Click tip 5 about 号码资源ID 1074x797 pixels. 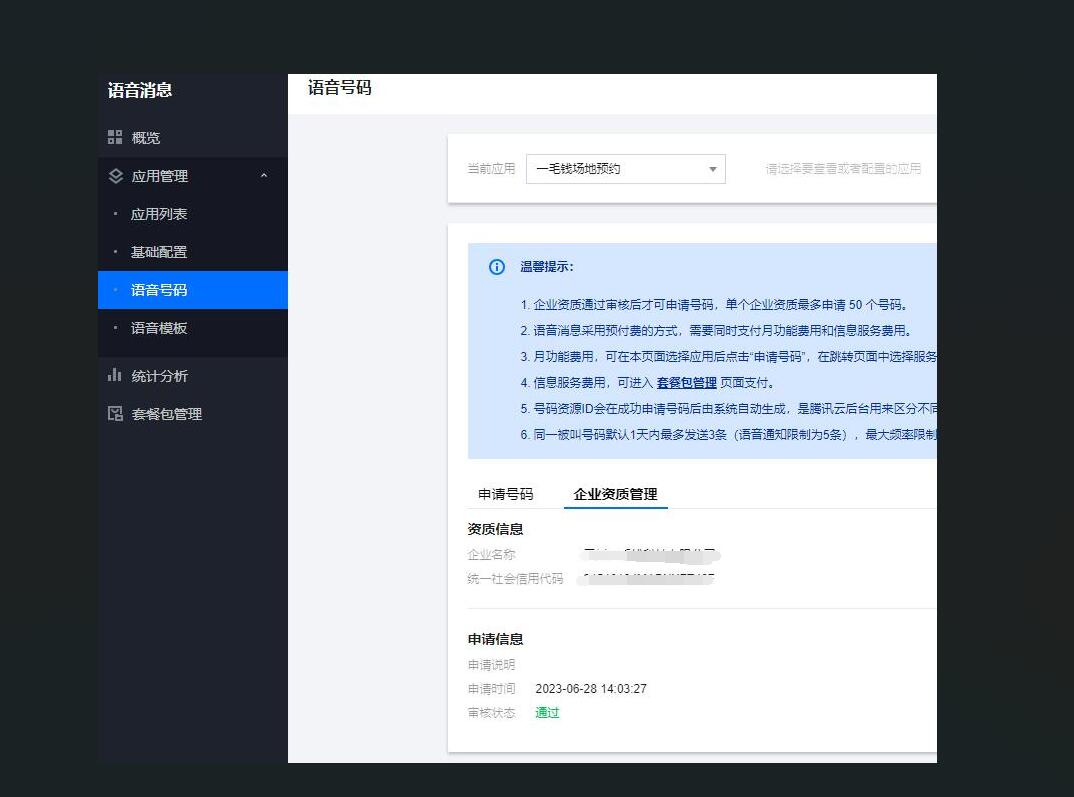(x=728, y=409)
